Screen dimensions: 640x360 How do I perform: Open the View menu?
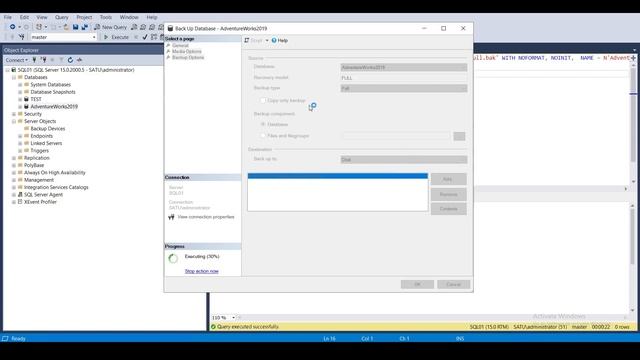point(42,17)
